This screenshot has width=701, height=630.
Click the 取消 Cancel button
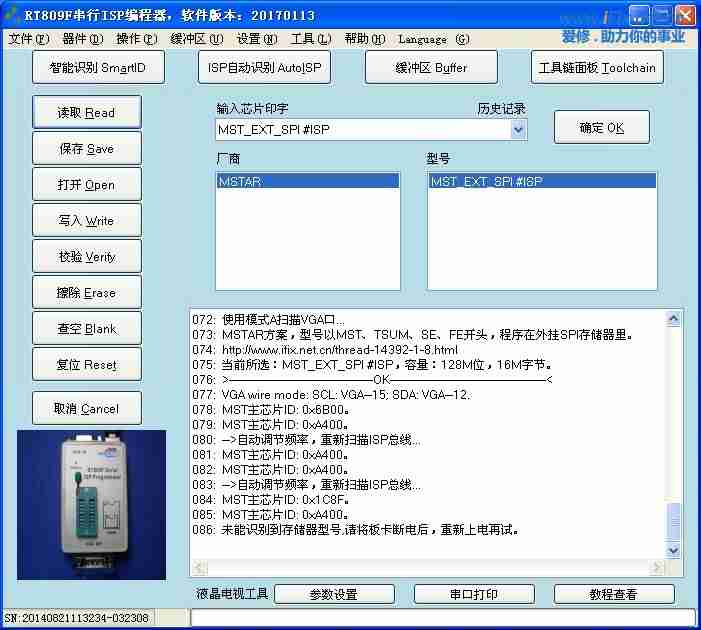(x=87, y=408)
